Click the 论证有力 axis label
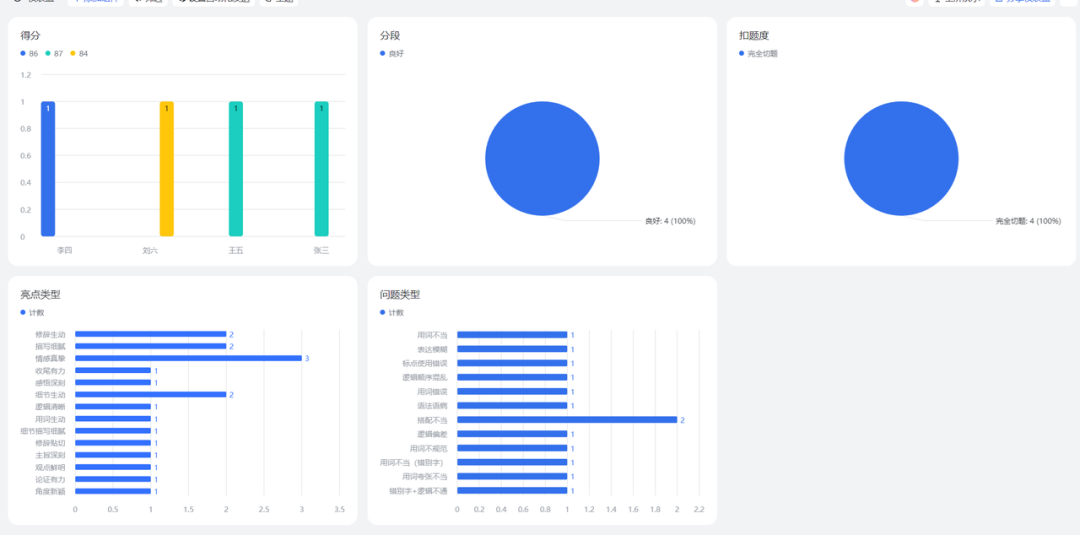Viewport: 1080px width, 535px height. click(50, 479)
